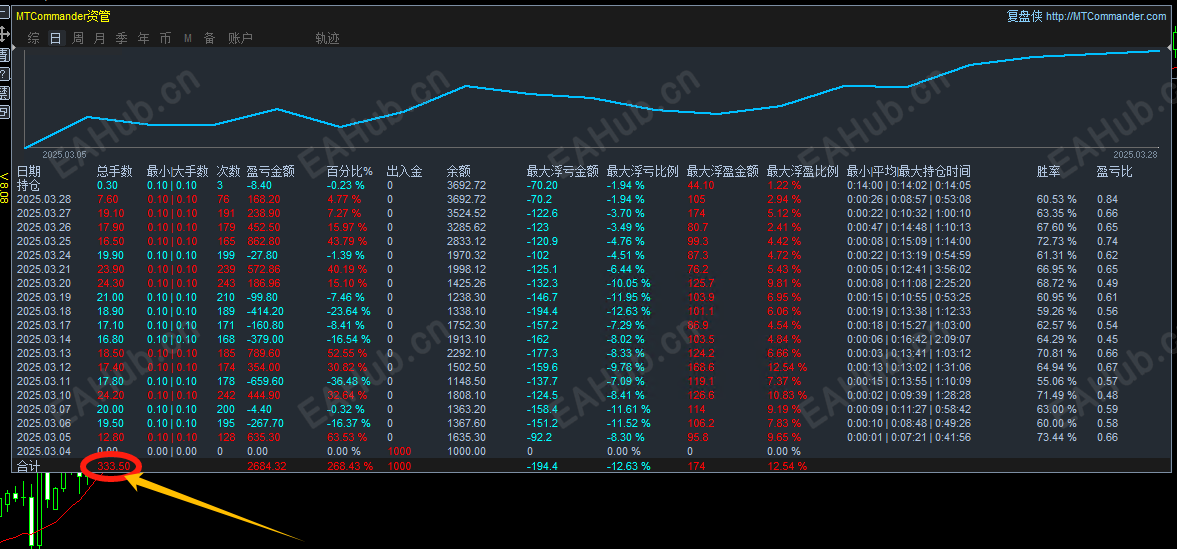Viewport: 1177px width, 549px height.
Task: Switch to the 季 quarterly tab
Action: coord(122,38)
